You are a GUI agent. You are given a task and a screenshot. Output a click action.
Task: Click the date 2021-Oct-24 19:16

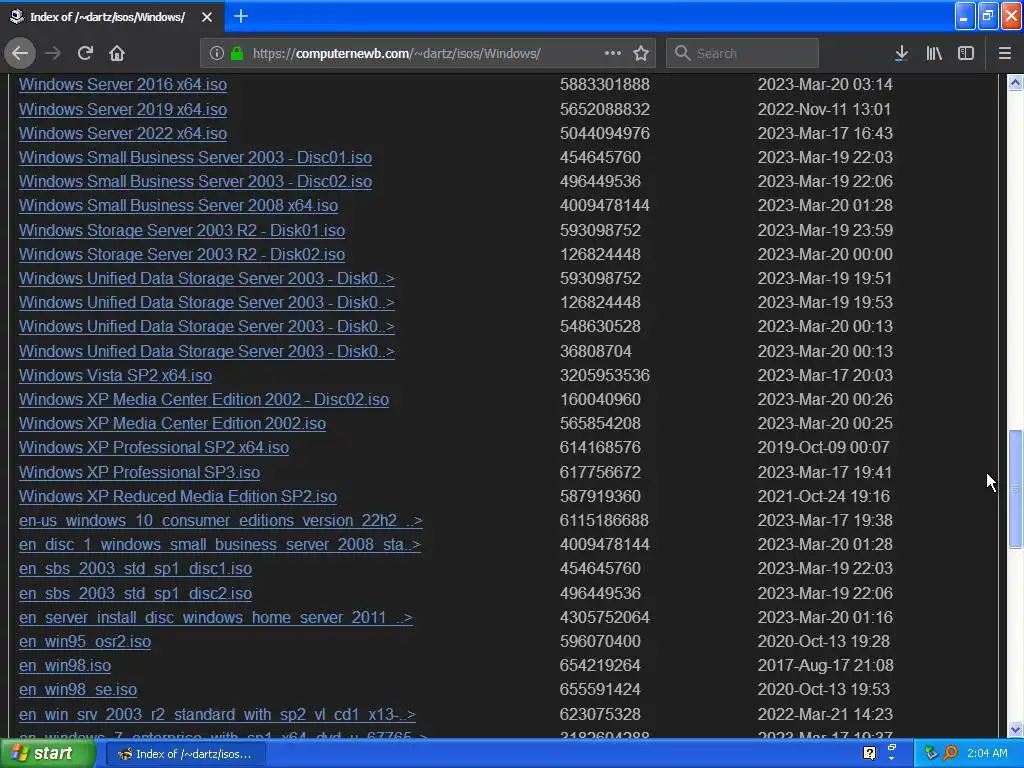(824, 496)
